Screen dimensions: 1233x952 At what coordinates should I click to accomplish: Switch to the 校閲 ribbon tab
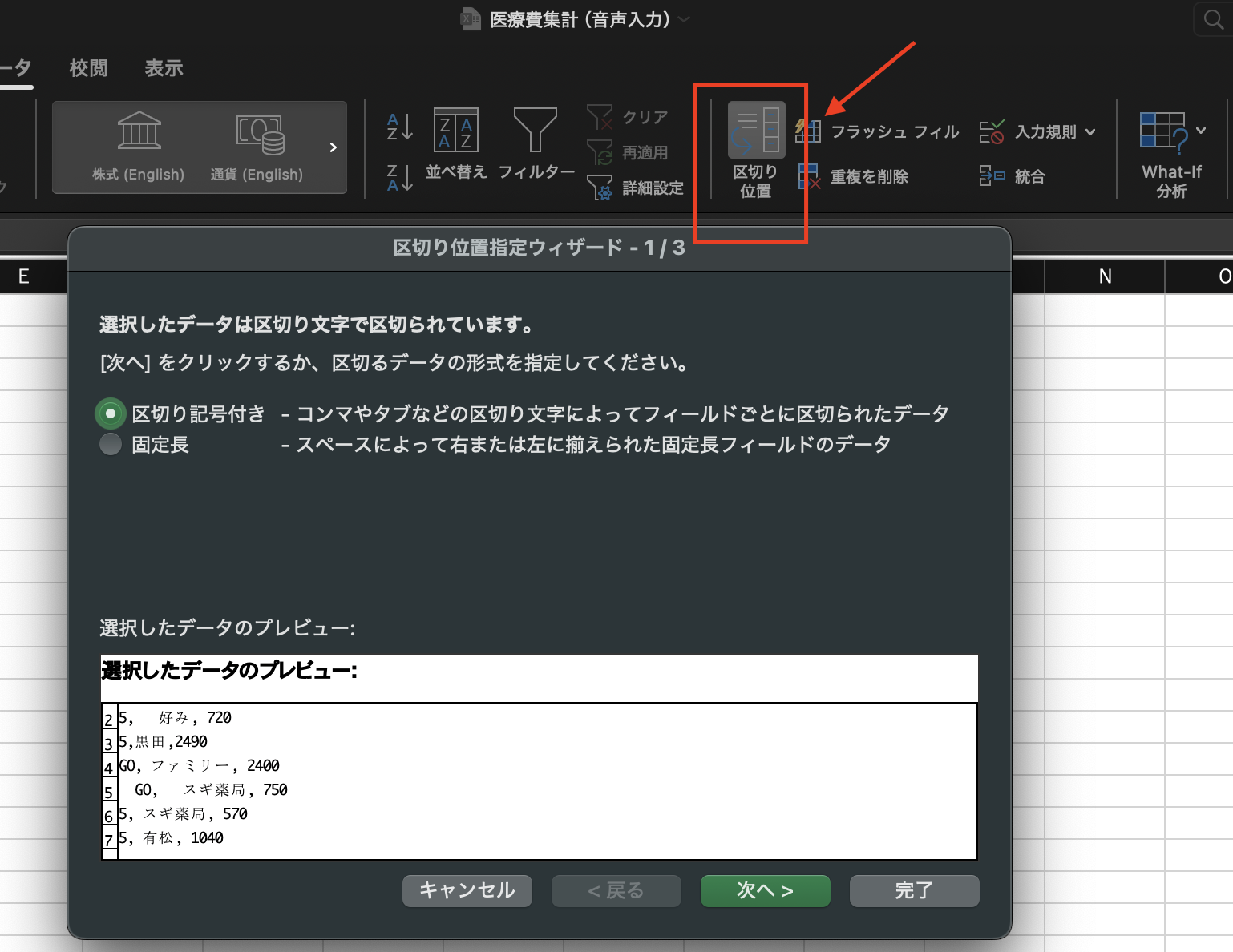click(x=88, y=68)
